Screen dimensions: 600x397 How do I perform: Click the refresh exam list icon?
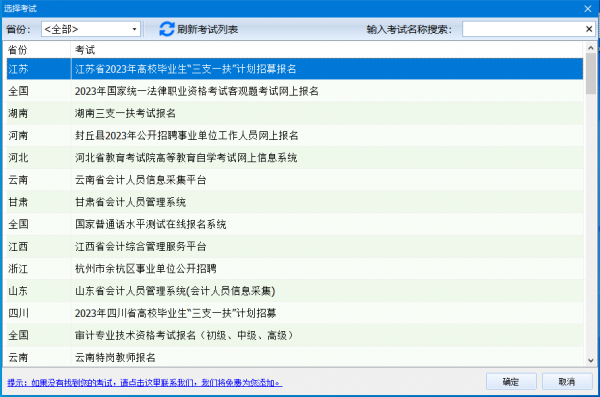(166, 29)
